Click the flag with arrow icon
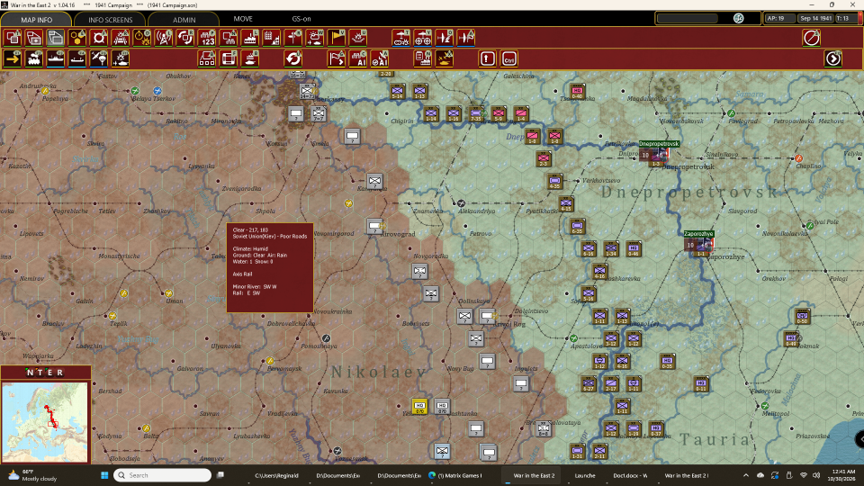Image resolution: width=864 pixels, height=486 pixels. click(x=337, y=58)
